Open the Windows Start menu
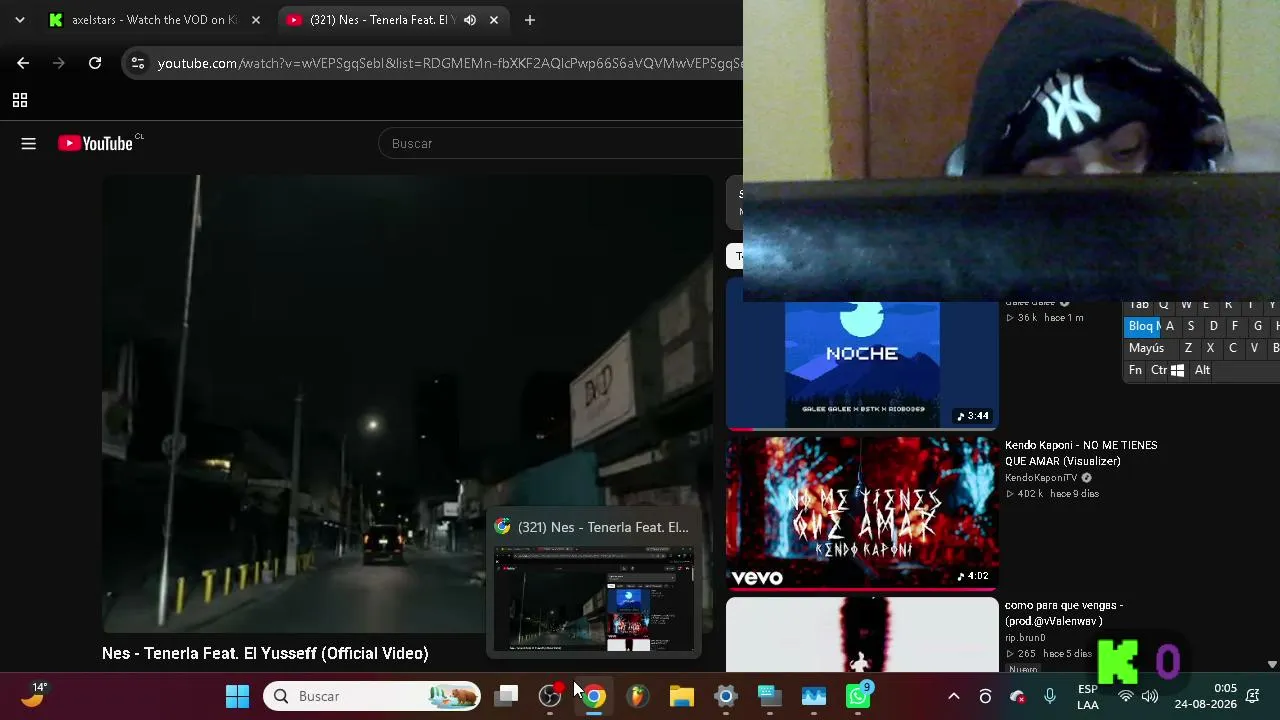This screenshot has height=720, width=1280. 237,696
